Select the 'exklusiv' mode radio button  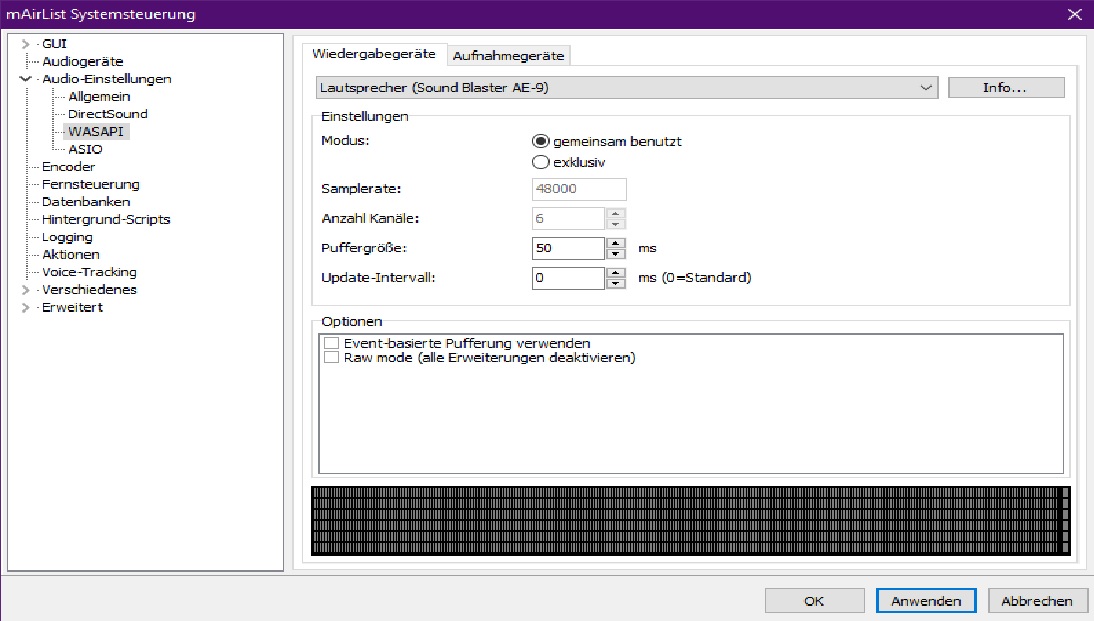click(541, 162)
